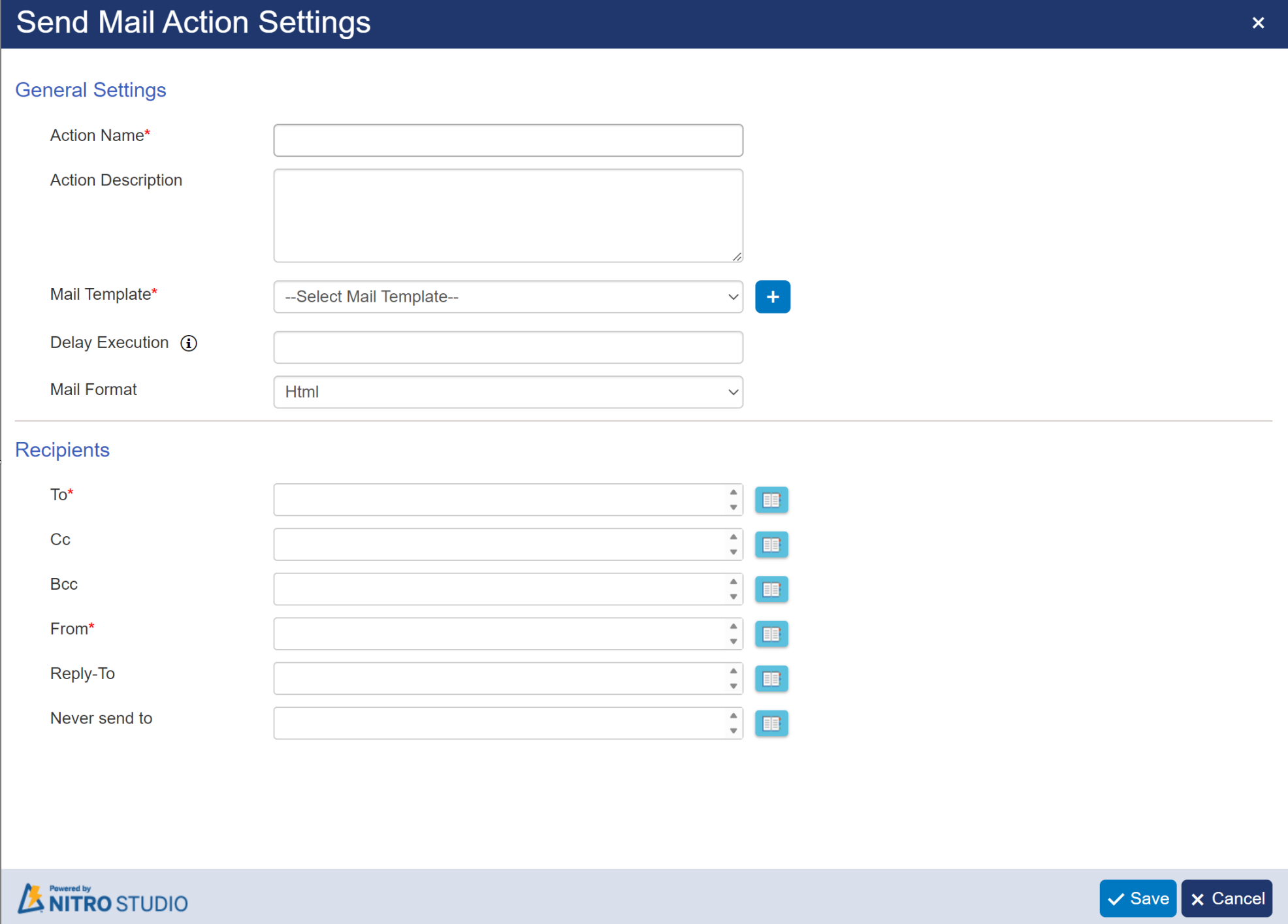
Task: Show Delay Execution info tooltip icon
Action: [189, 343]
